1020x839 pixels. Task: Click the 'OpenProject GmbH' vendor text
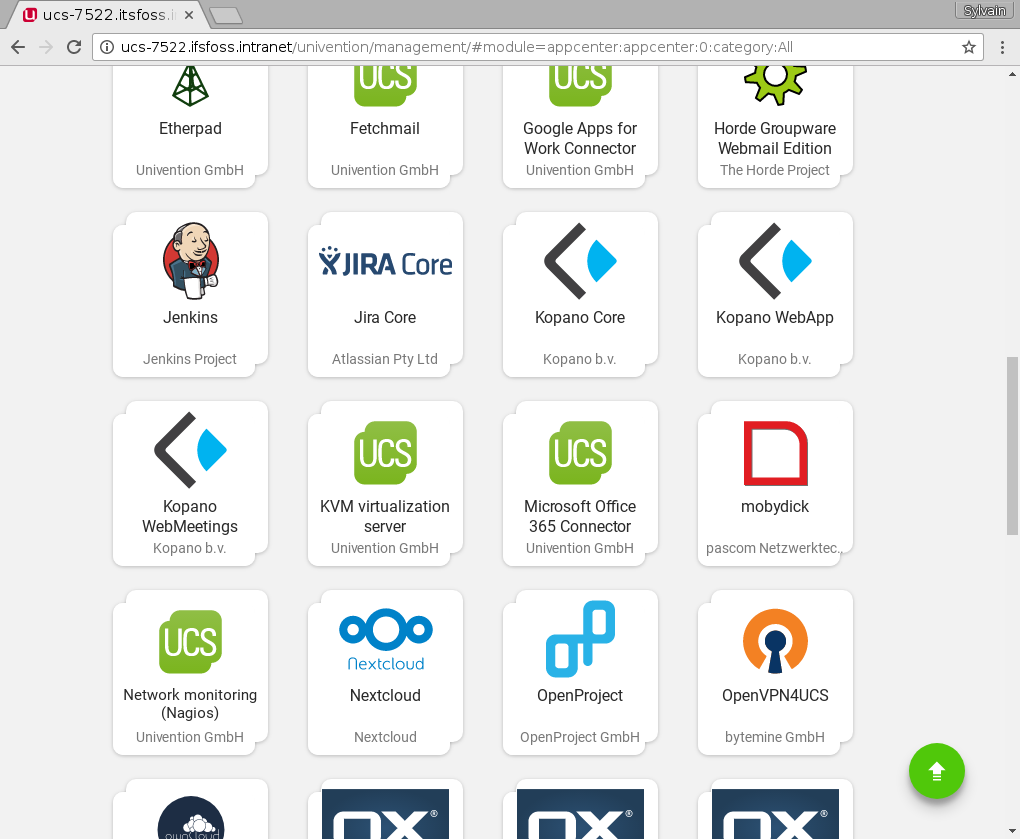(x=580, y=737)
